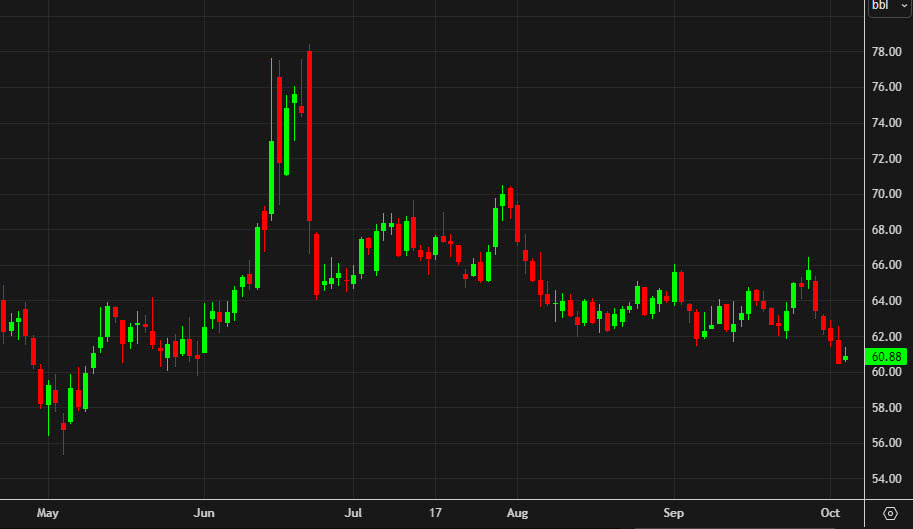Click the 54.00 price axis label
The height and width of the screenshot is (529, 913).
click(x=887, y=478)
